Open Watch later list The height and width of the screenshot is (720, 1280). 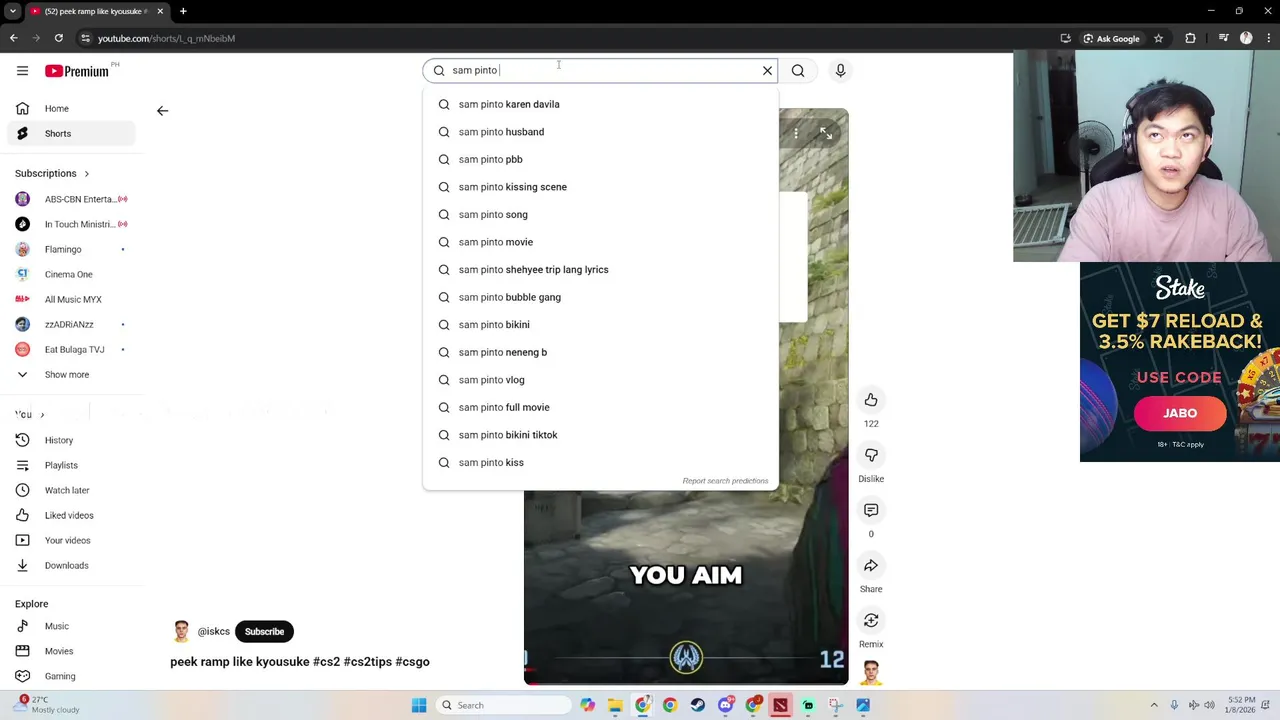(71, 490)
